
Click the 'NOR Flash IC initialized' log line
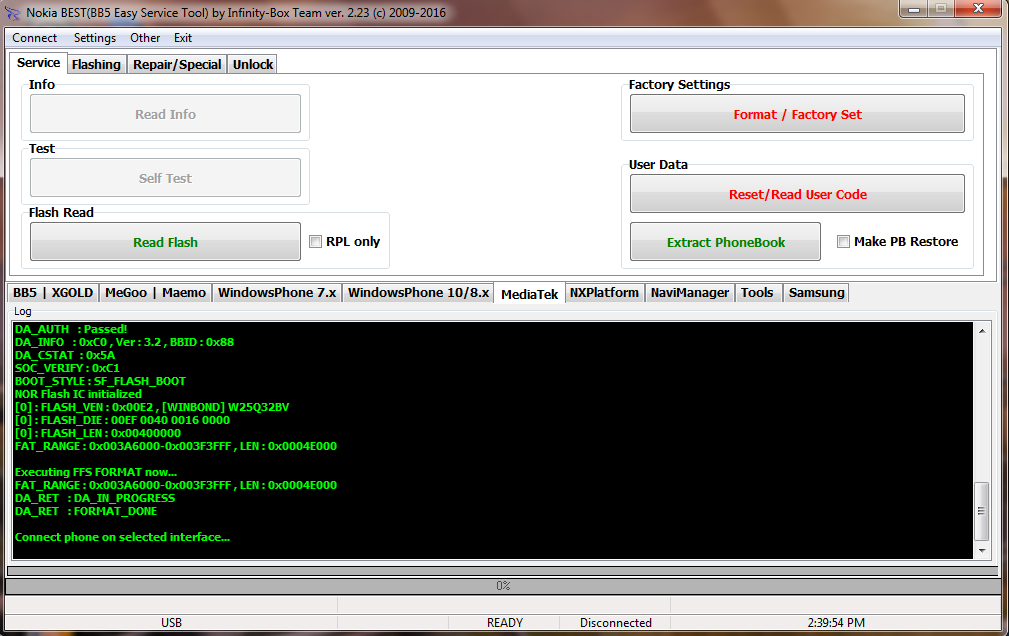(x=78, y=394)
